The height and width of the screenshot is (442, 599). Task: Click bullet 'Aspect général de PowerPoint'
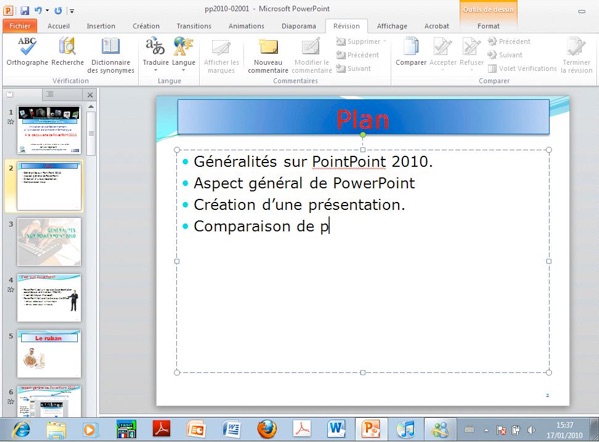click(304, 183)
